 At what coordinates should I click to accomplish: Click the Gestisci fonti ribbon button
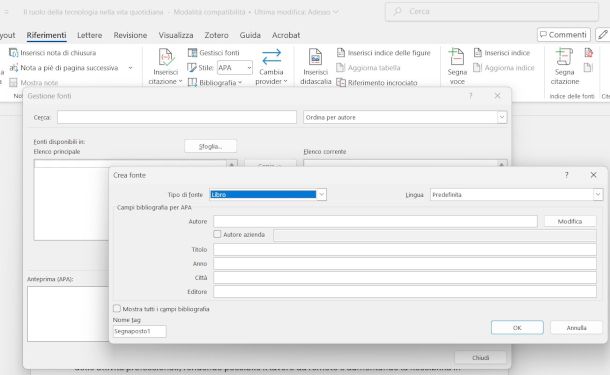pos(214,53)
